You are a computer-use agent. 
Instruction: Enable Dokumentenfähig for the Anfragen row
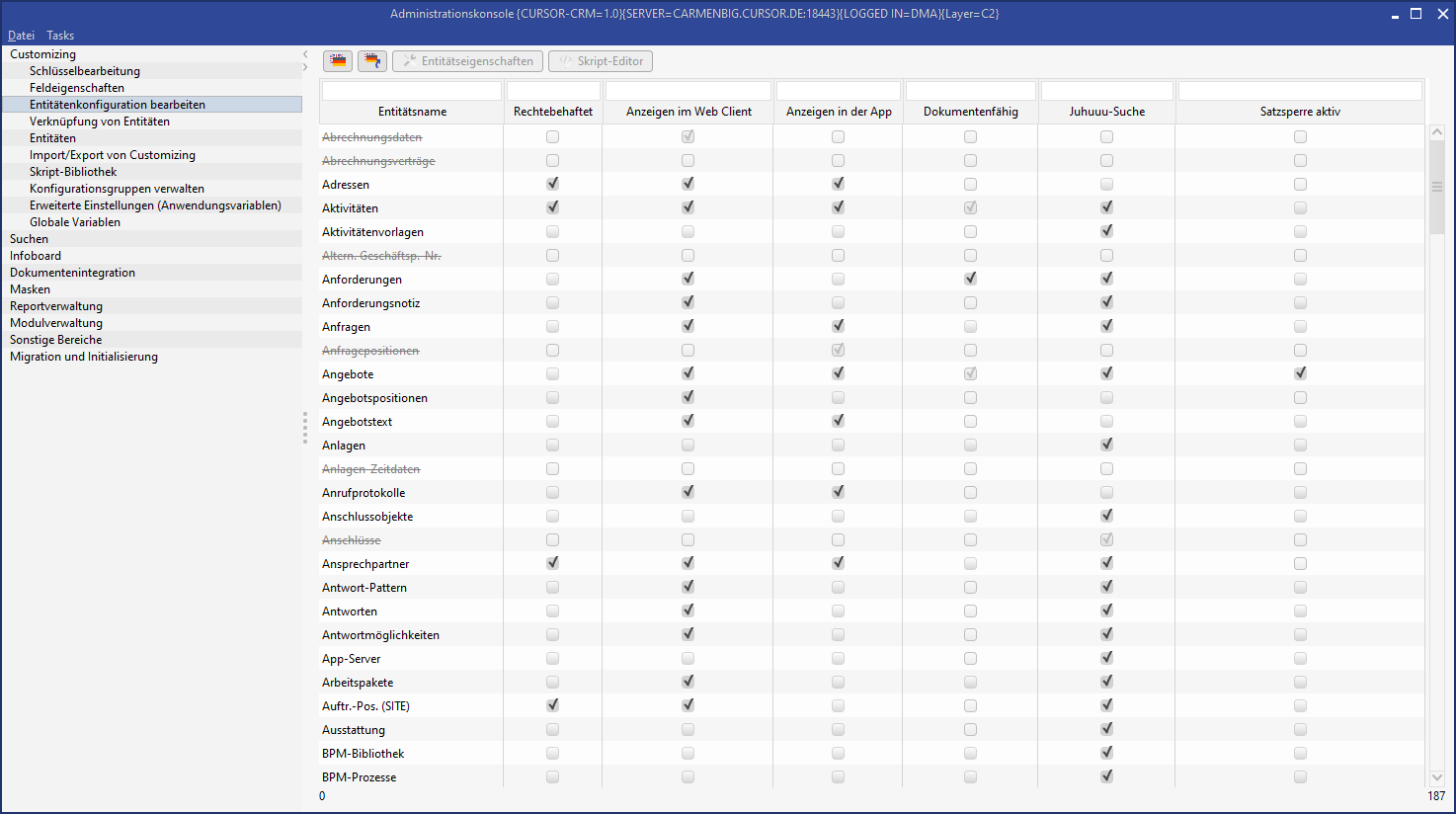pos(970,326)
